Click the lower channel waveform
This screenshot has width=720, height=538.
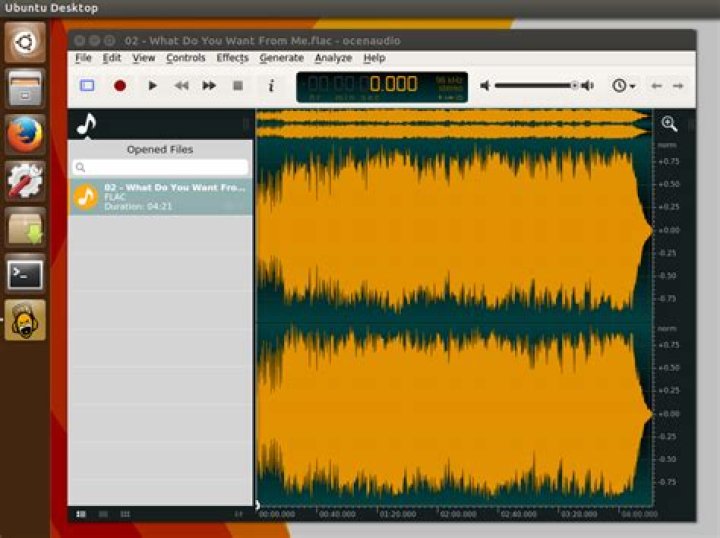pos(454,414)
